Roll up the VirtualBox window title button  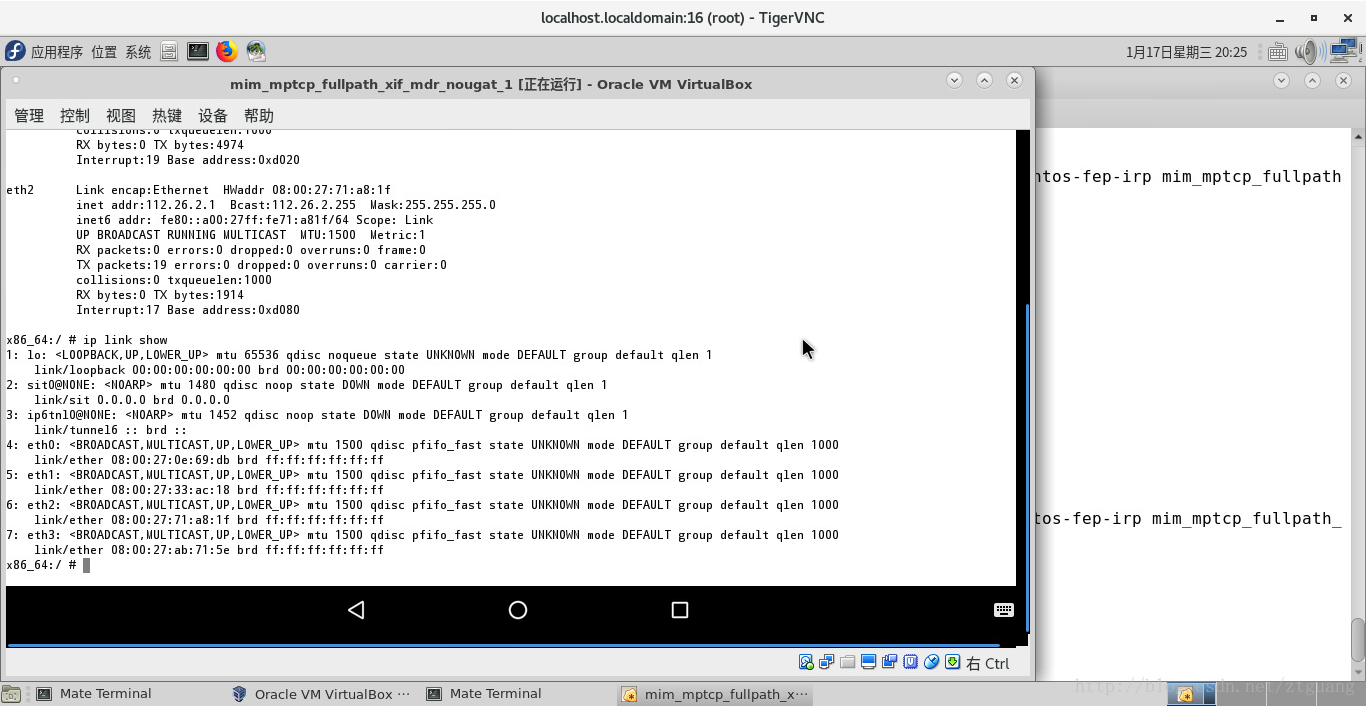coord(984,80)
